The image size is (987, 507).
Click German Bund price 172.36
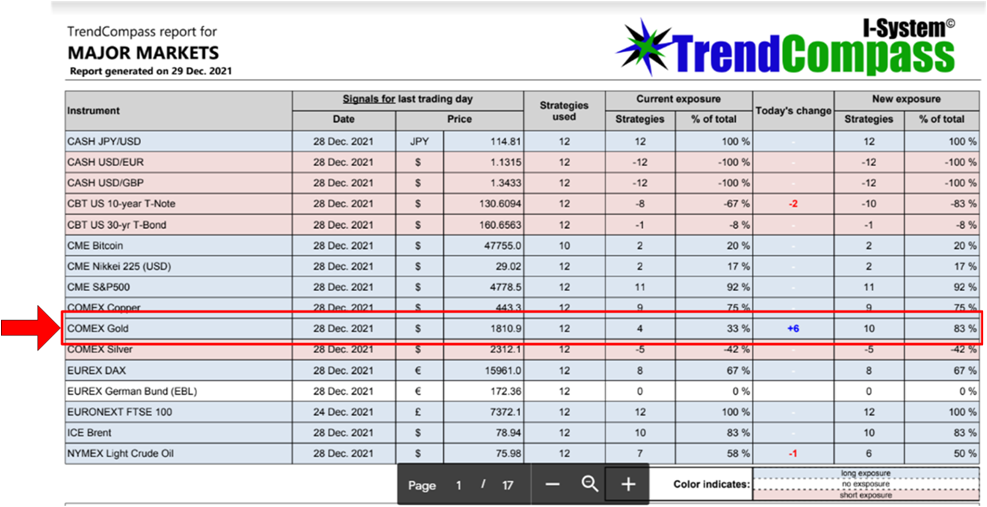point(506,391)
